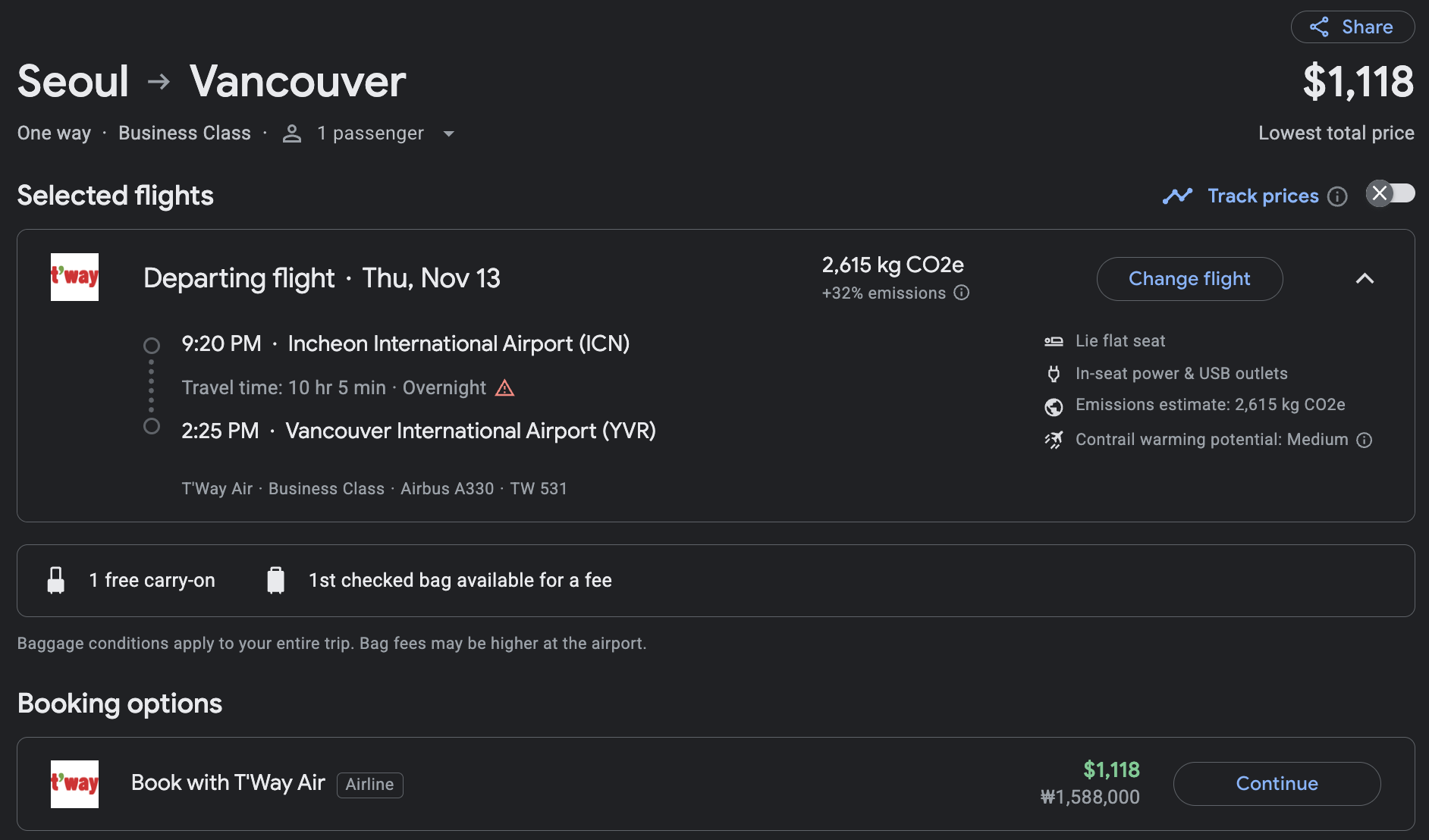Click the Share icon
This screenshot has height=840, width=1429.
(1319, 27)
